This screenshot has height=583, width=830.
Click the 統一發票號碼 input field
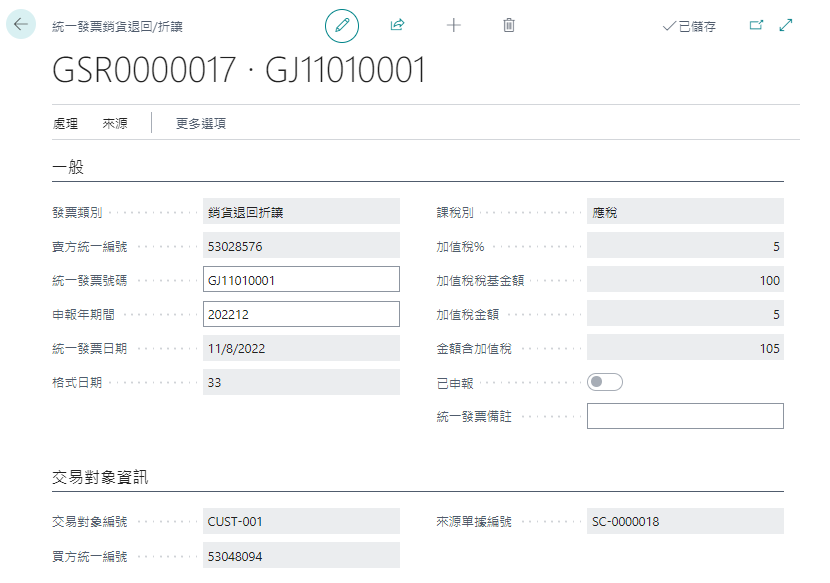[301, 279]
